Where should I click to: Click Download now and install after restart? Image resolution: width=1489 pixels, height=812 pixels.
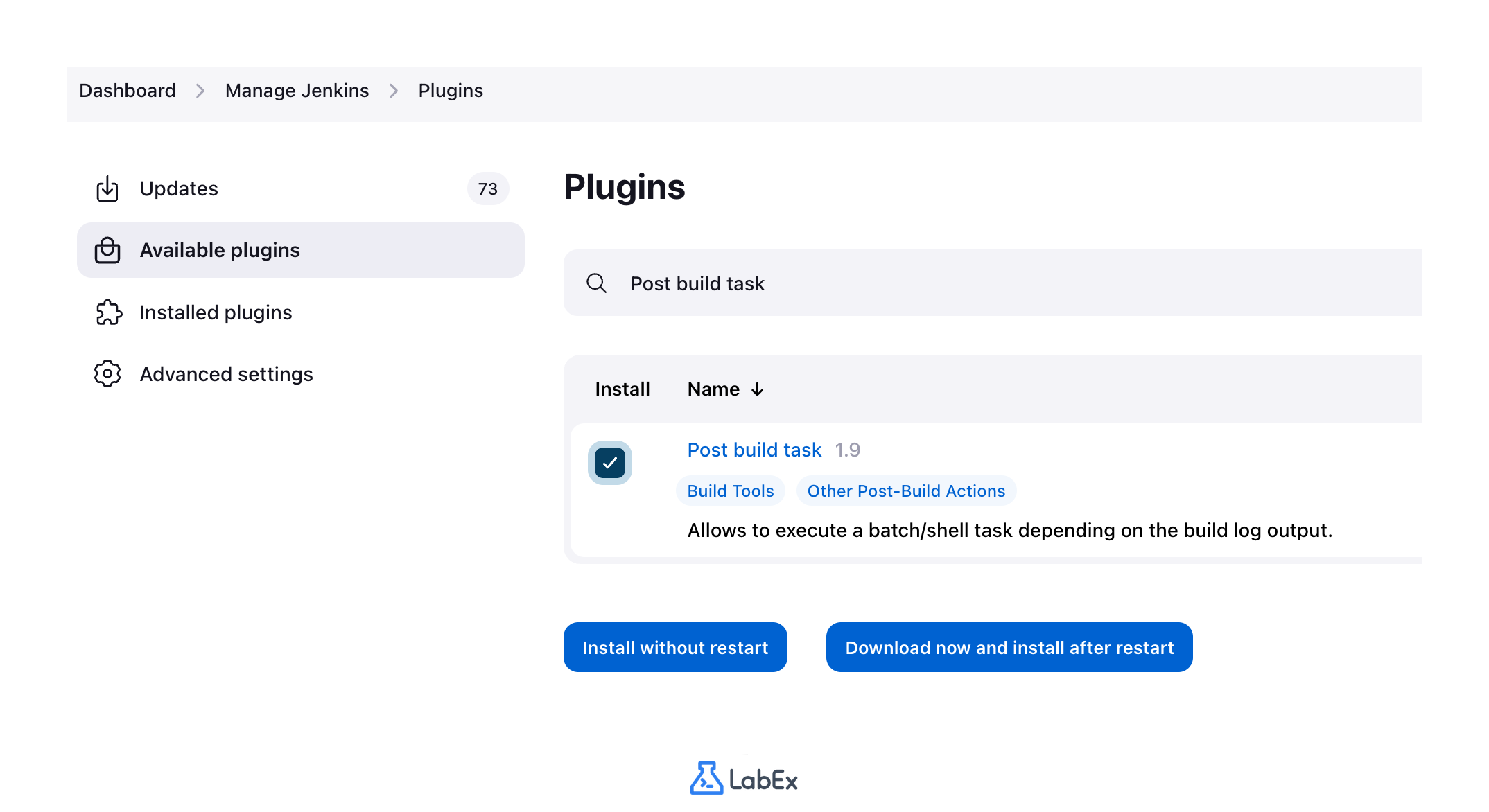[x=1009, y=647]
